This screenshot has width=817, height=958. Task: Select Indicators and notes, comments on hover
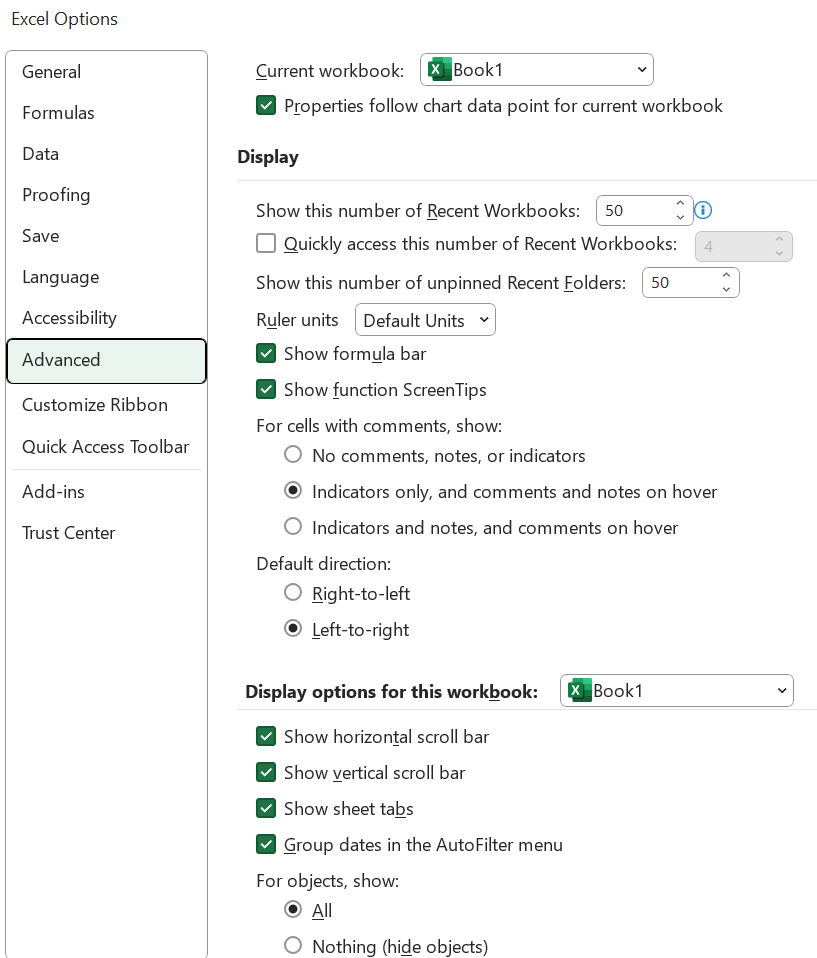click(293, 527)
